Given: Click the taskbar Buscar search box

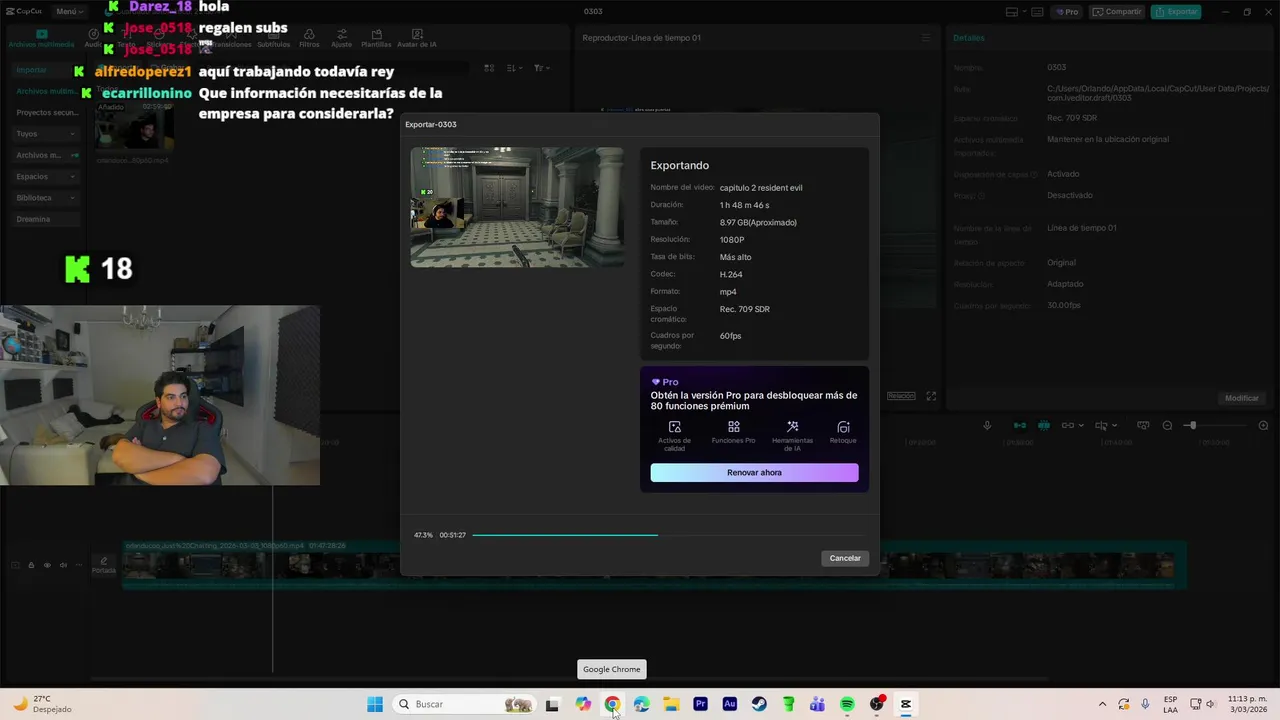Looking at the screenshot, I should point(464,704).
